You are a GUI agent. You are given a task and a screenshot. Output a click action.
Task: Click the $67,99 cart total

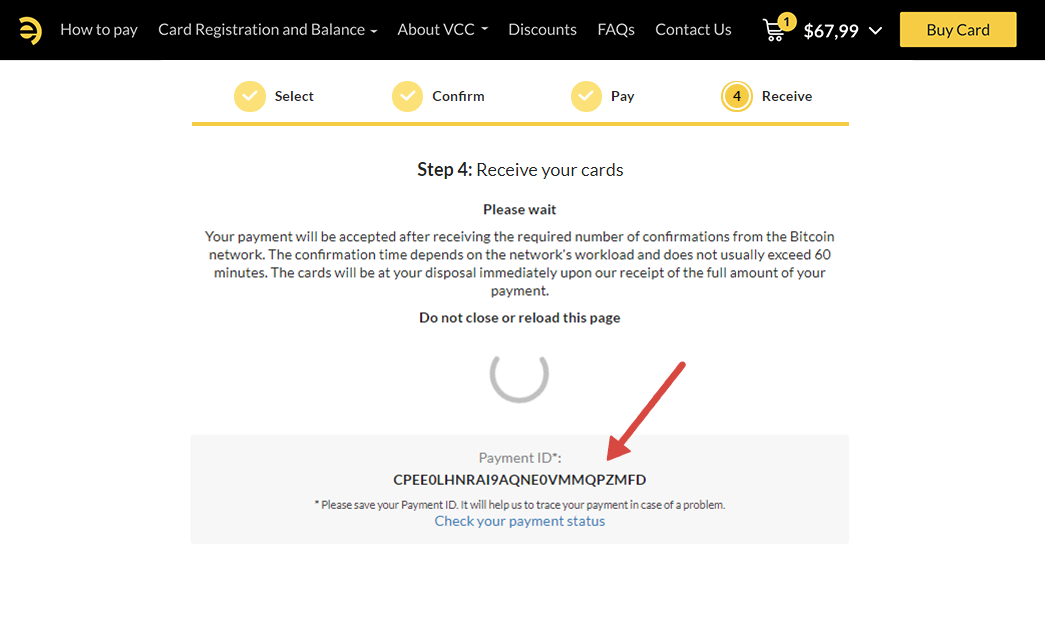831,31
